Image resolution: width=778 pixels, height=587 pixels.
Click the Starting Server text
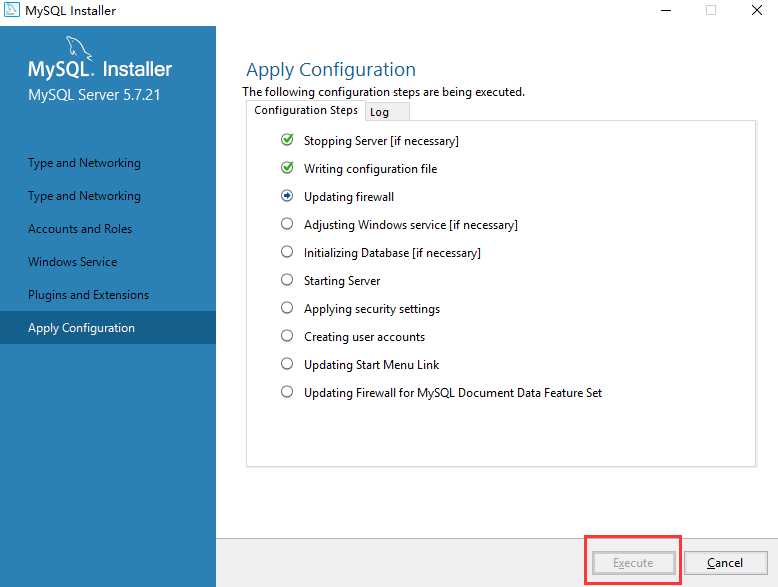(342, 281)
